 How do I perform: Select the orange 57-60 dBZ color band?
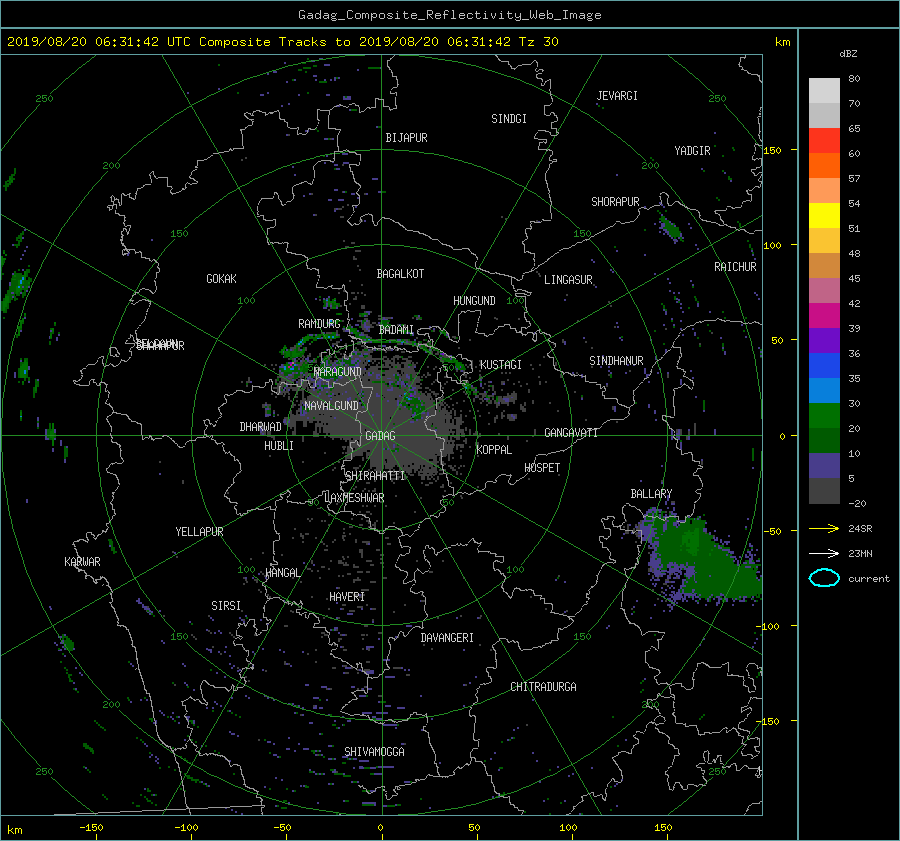click(x=824, y=165)
